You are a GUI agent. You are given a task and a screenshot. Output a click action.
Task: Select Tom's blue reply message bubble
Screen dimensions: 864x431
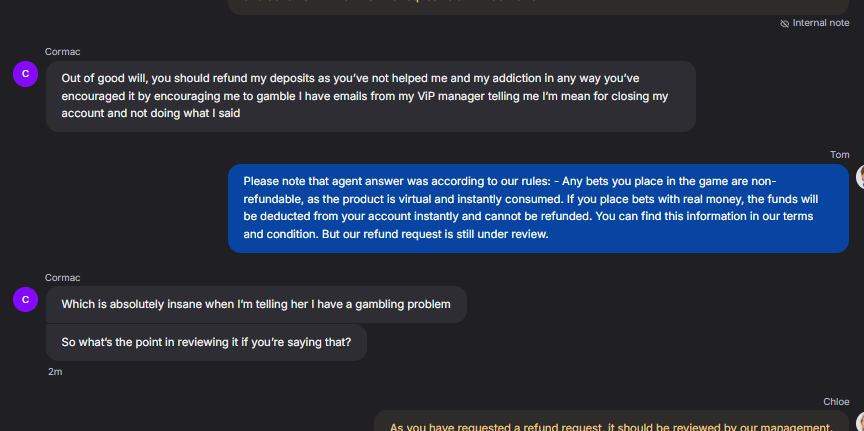click(538, 208)
